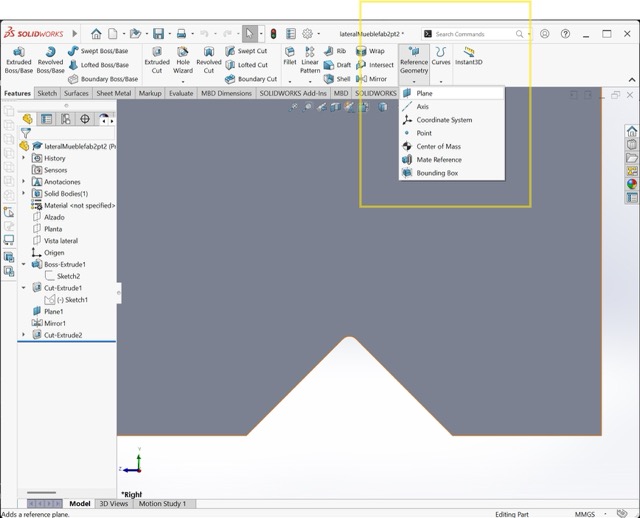Select the Draft feature
Screen dimensions: 640x518
(337, 65)
